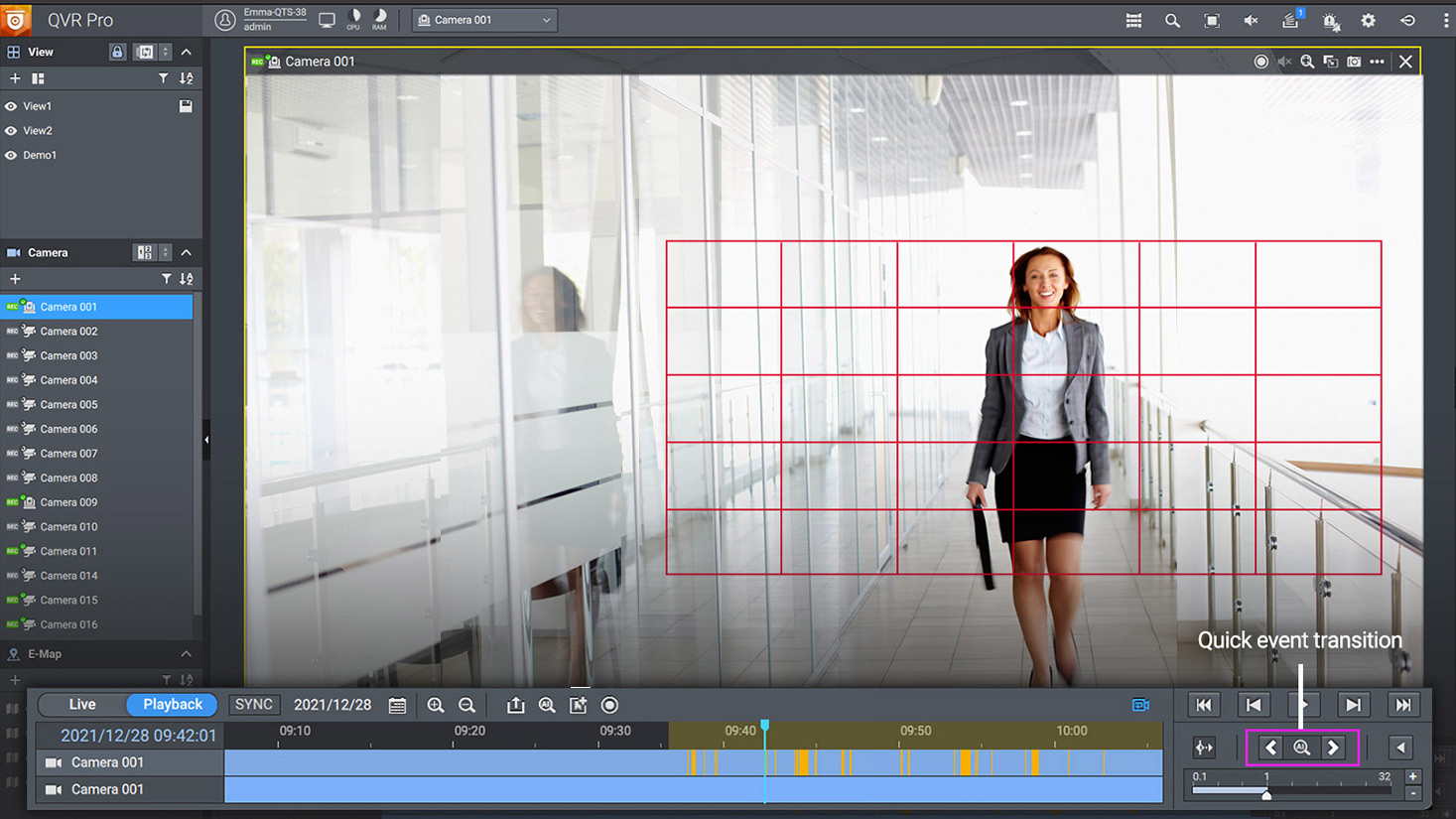Screen dimensions: 1456x819
Task: Adjust the playback speed slider handle
Action: [1267, 793]
